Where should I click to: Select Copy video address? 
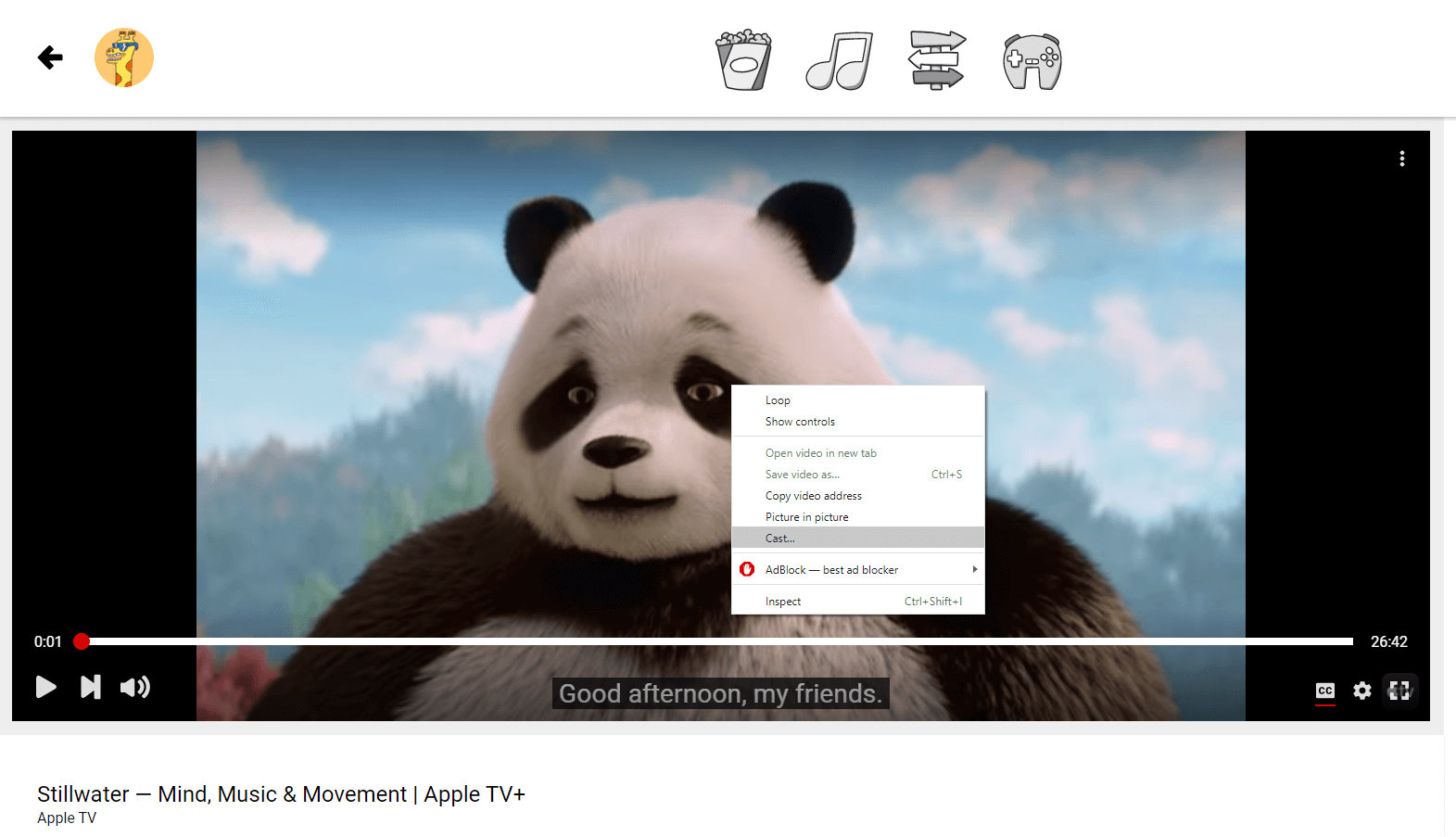pyautogui.click(x=858, y=496)
